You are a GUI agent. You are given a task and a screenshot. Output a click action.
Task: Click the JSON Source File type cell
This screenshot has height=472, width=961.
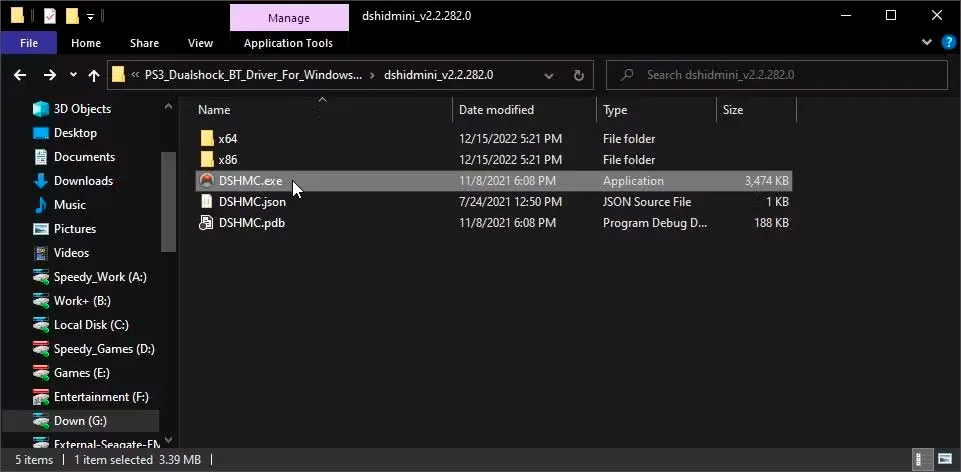pos(647,202)
